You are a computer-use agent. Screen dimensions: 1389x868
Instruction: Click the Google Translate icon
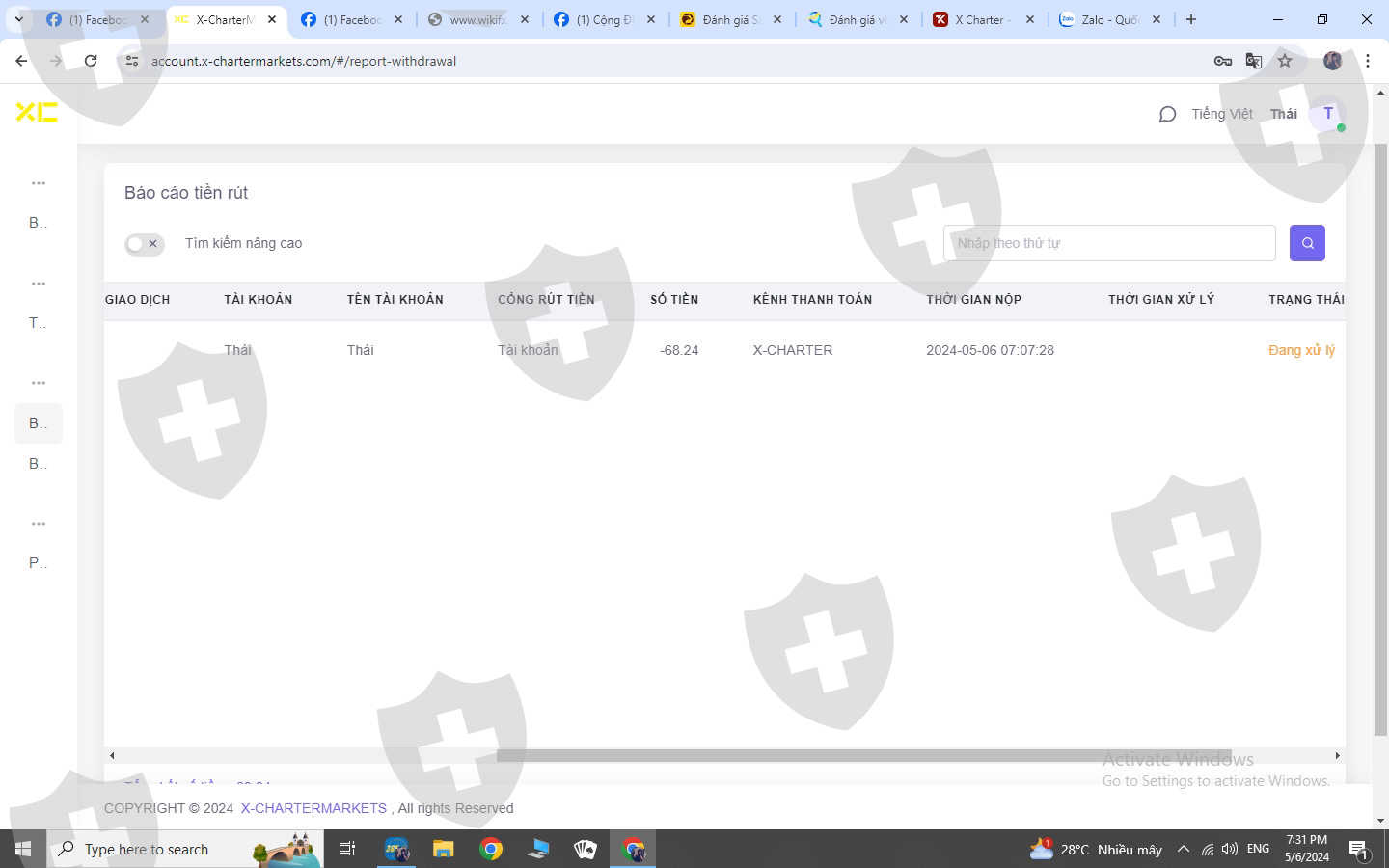[x=1254, y=61]
